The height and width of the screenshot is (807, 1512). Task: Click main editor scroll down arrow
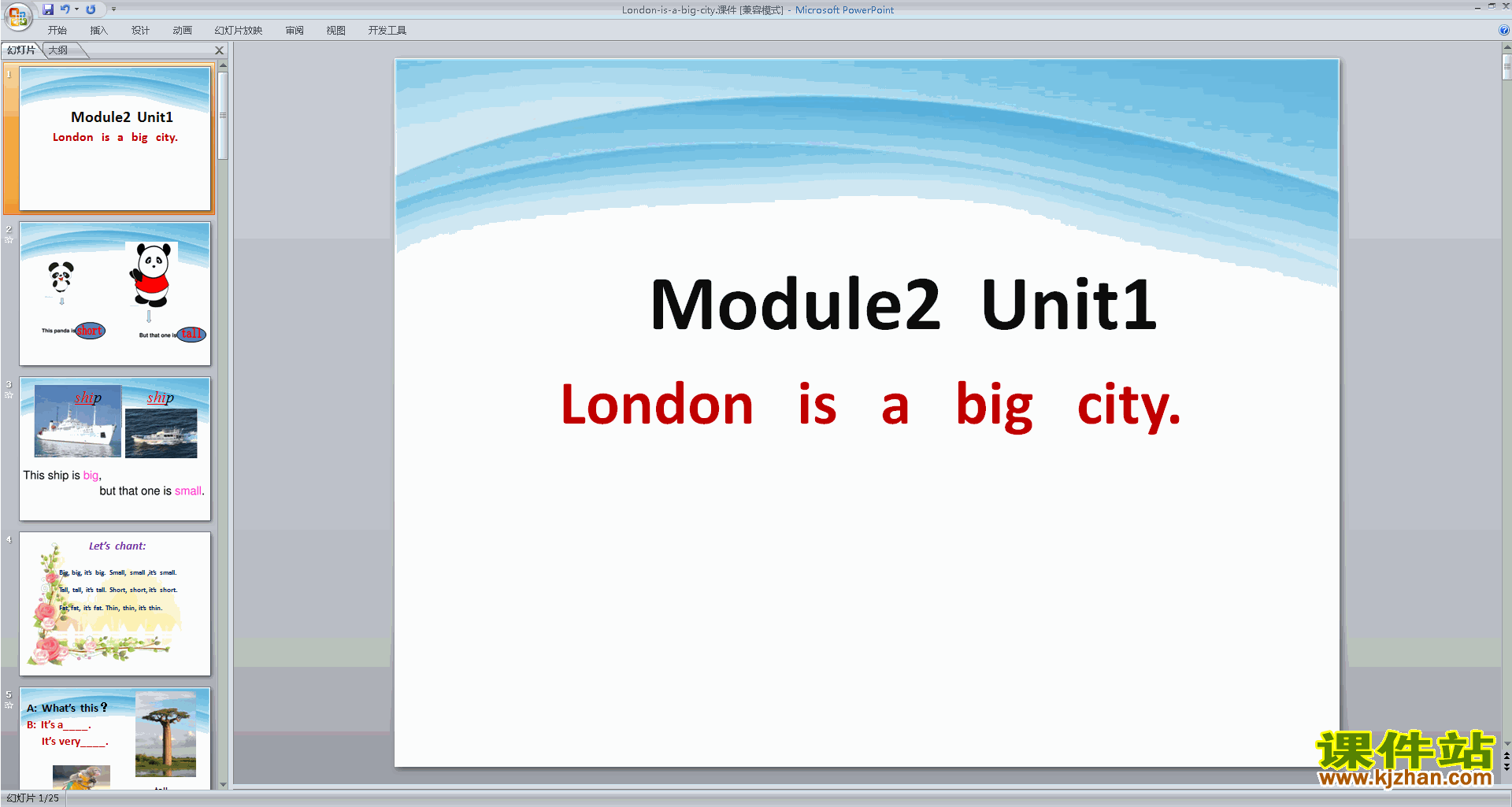(1506, 743)
